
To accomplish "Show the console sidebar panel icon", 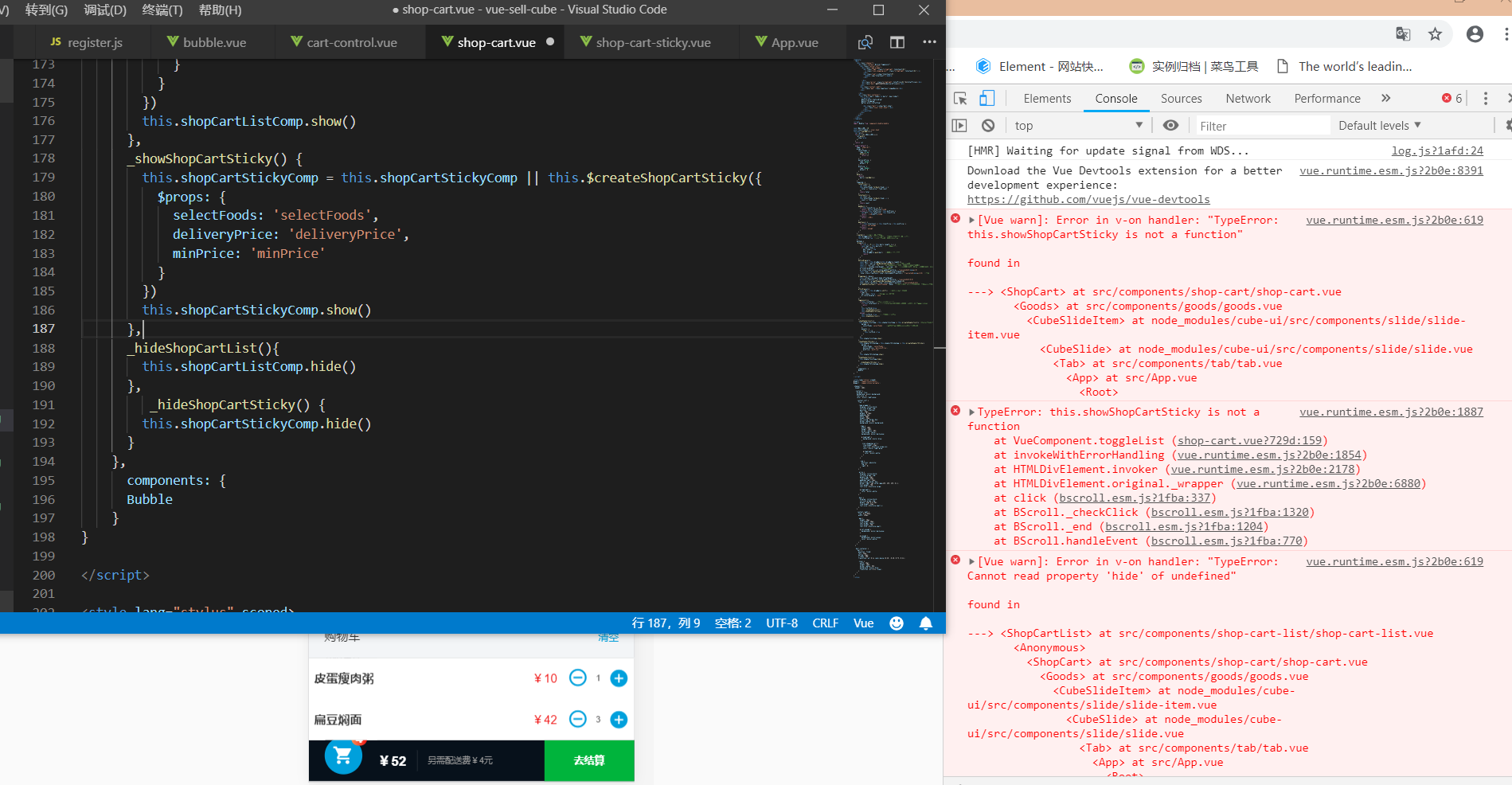I will tap(959, 126).
